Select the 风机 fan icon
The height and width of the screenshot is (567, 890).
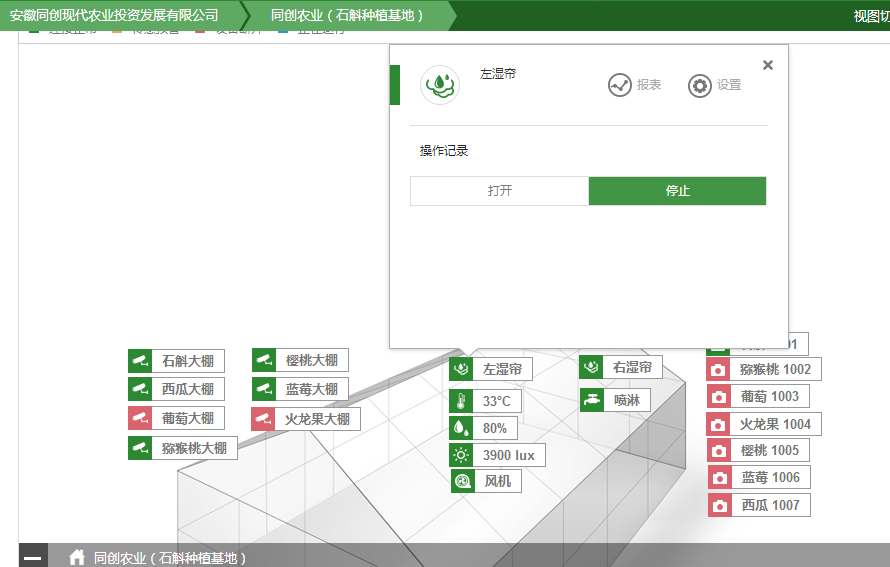tap(462, 482)
